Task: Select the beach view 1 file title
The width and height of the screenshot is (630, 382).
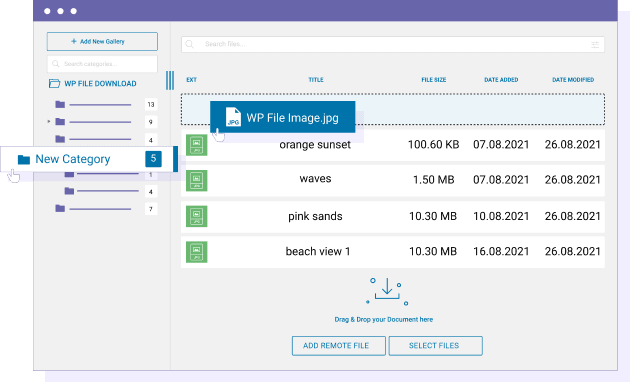Action: click(318, 251)
